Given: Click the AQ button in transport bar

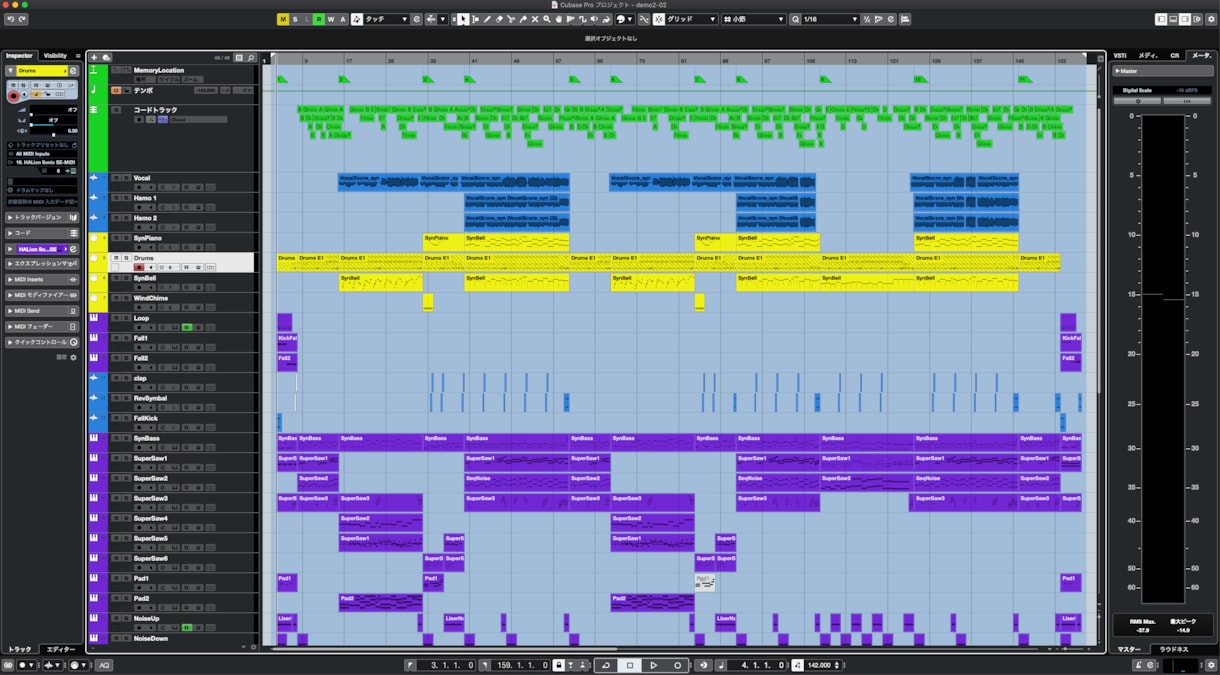Looking at the screenshot, I should (104, 665).
